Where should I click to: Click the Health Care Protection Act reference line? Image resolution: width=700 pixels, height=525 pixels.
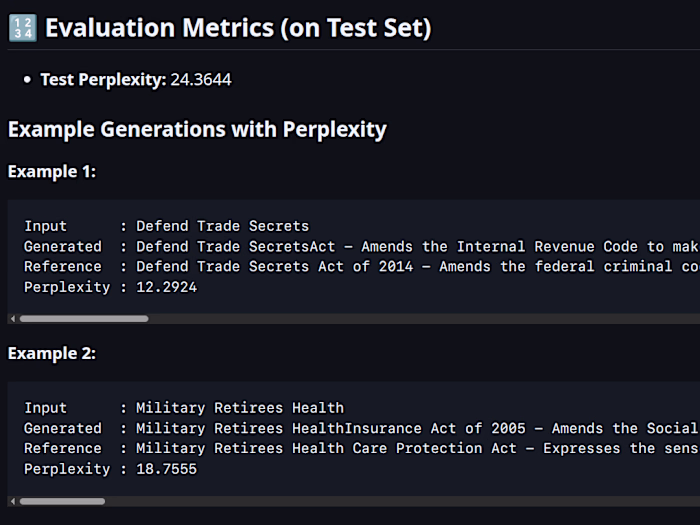tap(360, 448)
